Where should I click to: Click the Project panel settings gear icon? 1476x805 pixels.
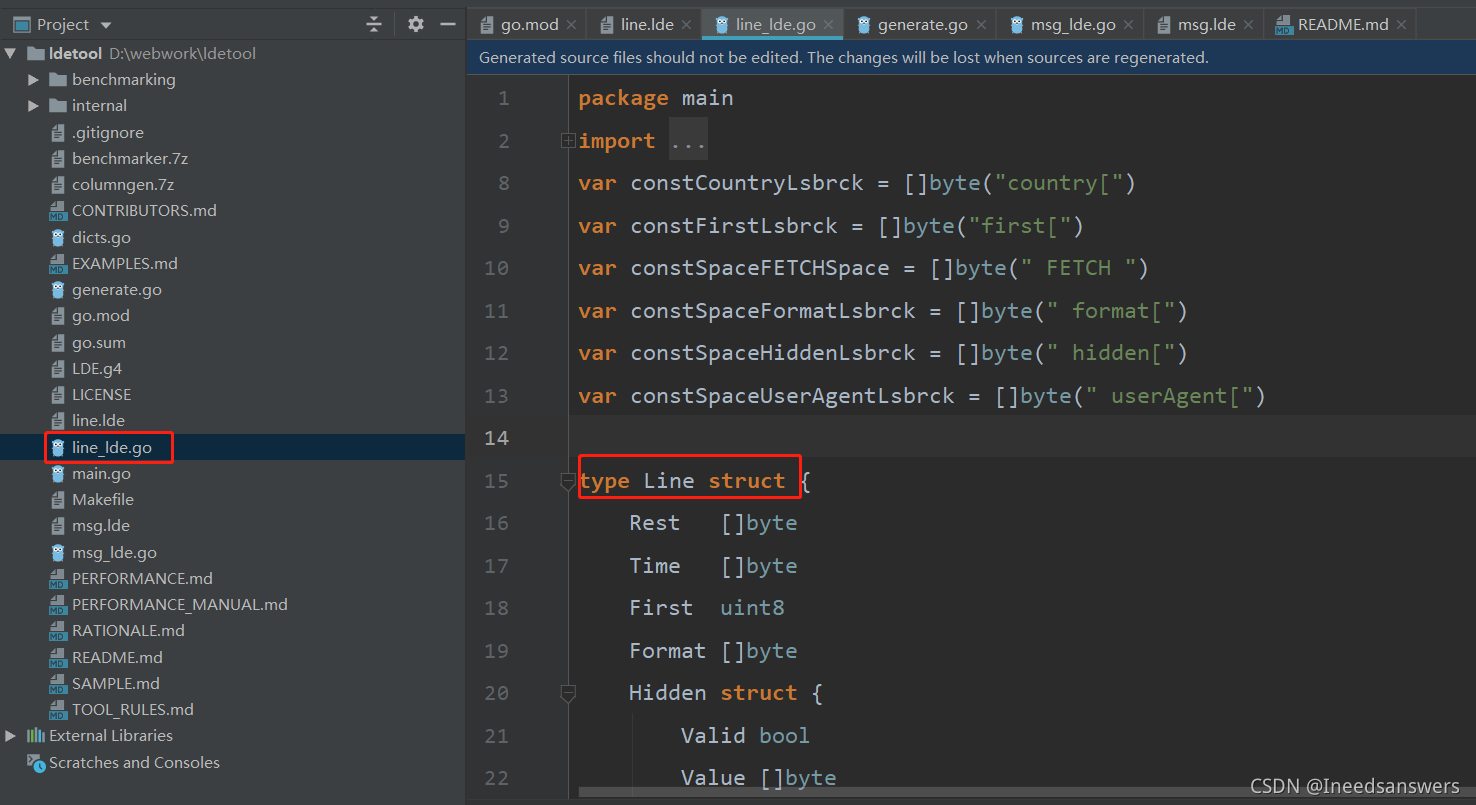[416, 24]
